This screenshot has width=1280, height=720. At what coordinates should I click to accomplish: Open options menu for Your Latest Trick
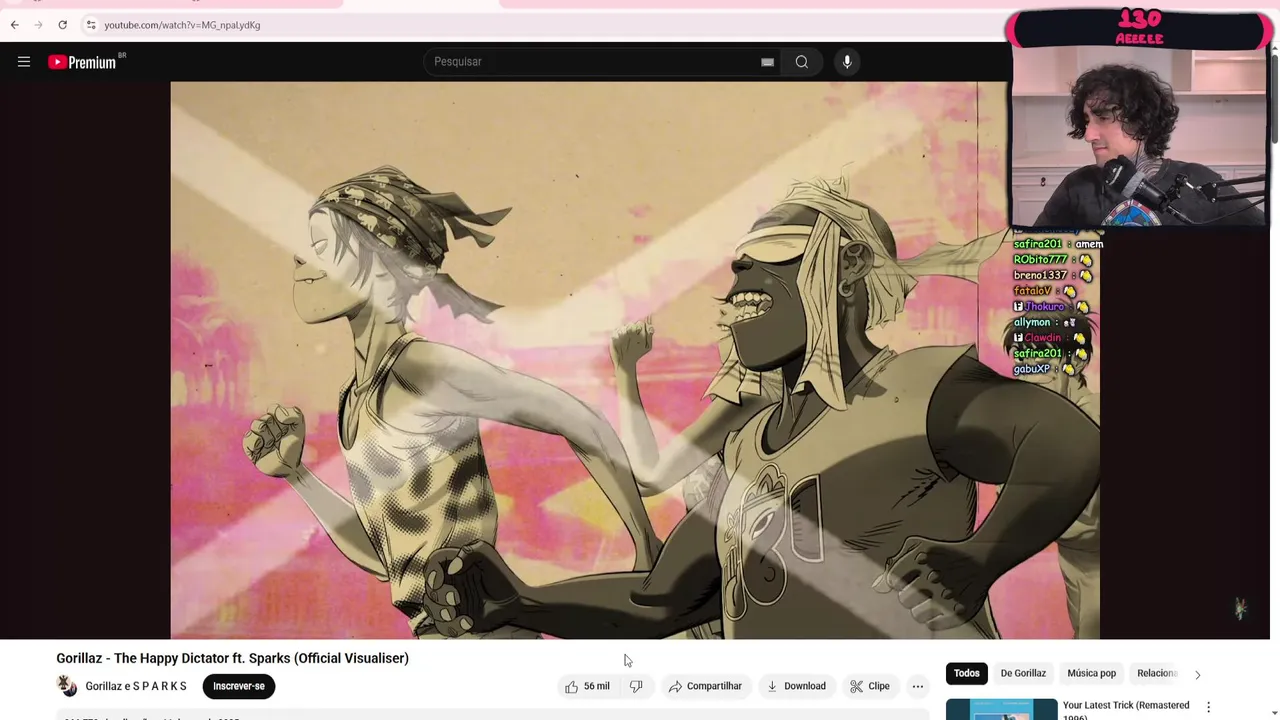click(1208, 707)
